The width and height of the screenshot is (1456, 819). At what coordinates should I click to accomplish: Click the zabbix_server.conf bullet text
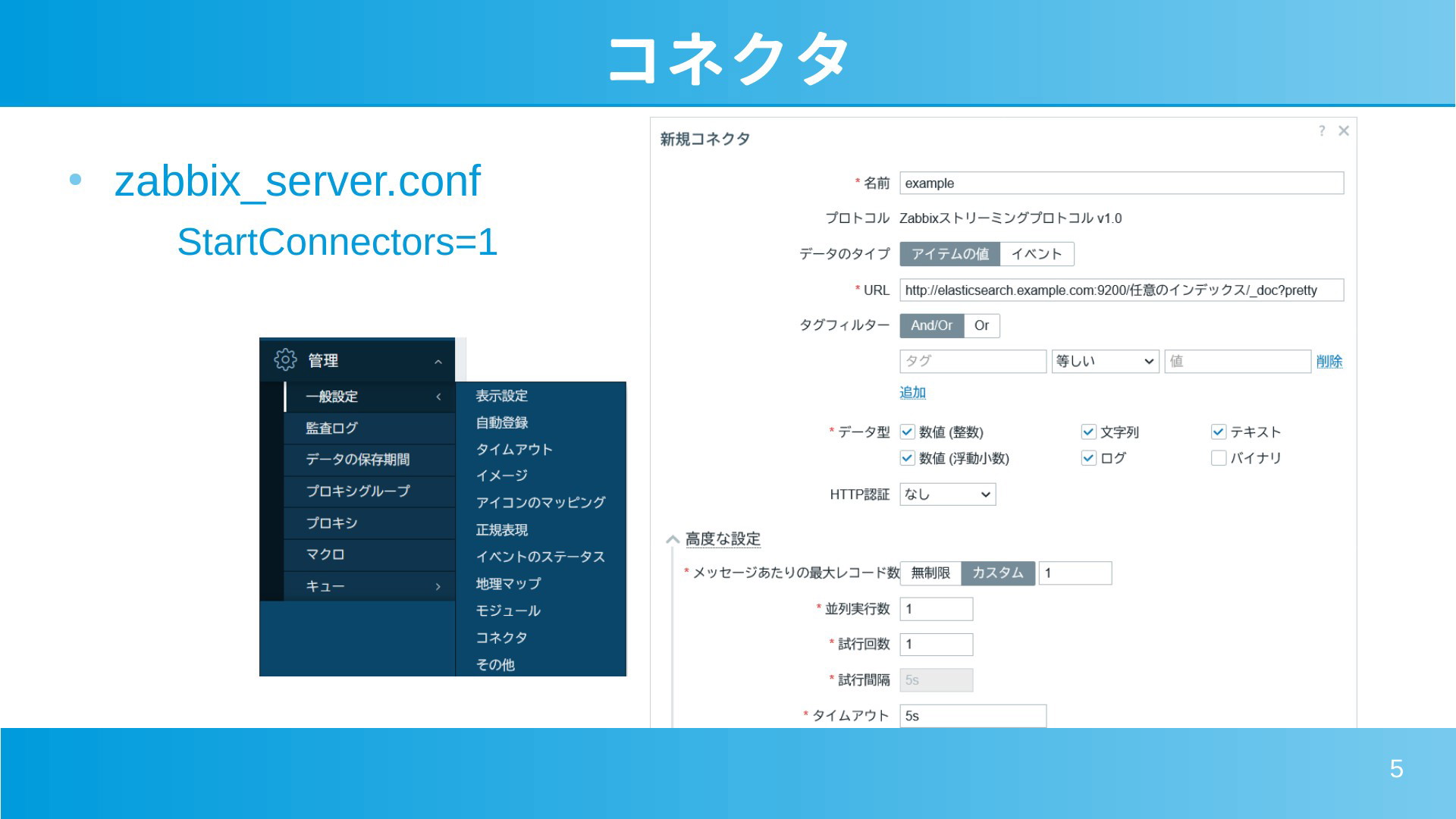point(297,181)
